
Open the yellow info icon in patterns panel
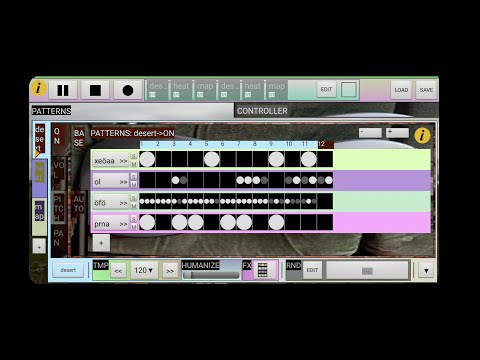pyautogui.click(x=422, y=136)
